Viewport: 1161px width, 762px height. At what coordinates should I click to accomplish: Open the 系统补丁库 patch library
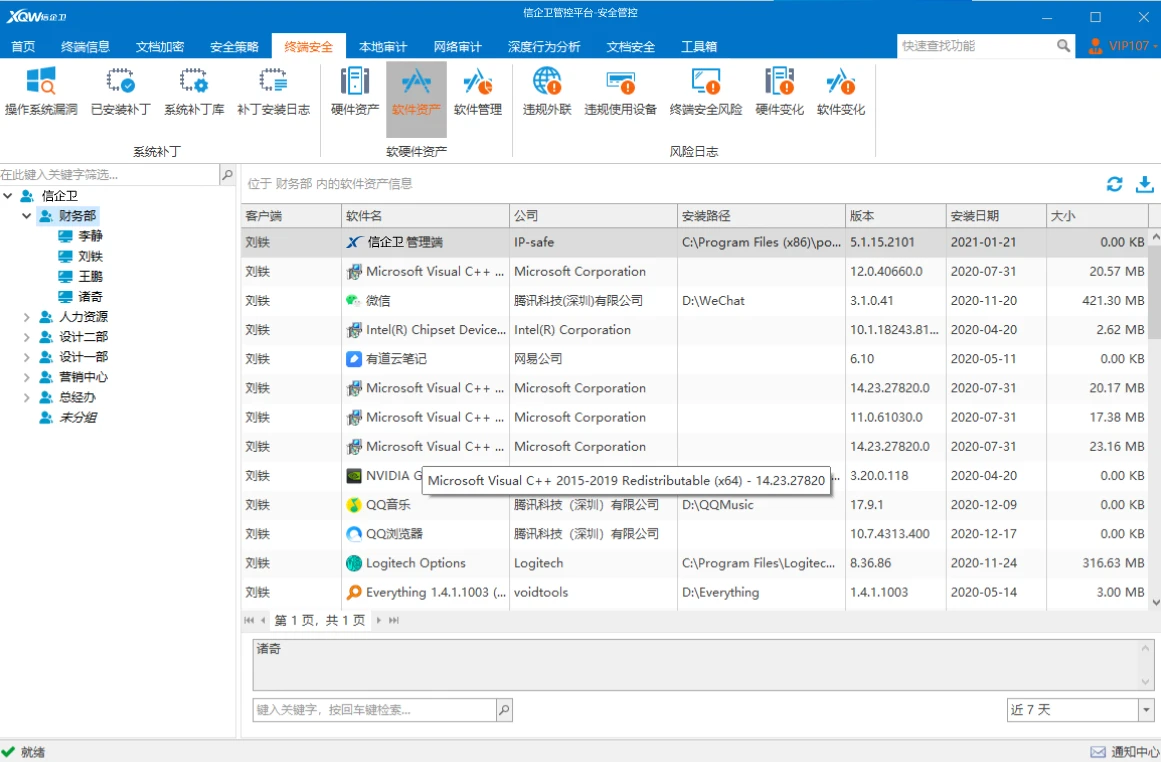pyautogui.click(x=194, y=92)
